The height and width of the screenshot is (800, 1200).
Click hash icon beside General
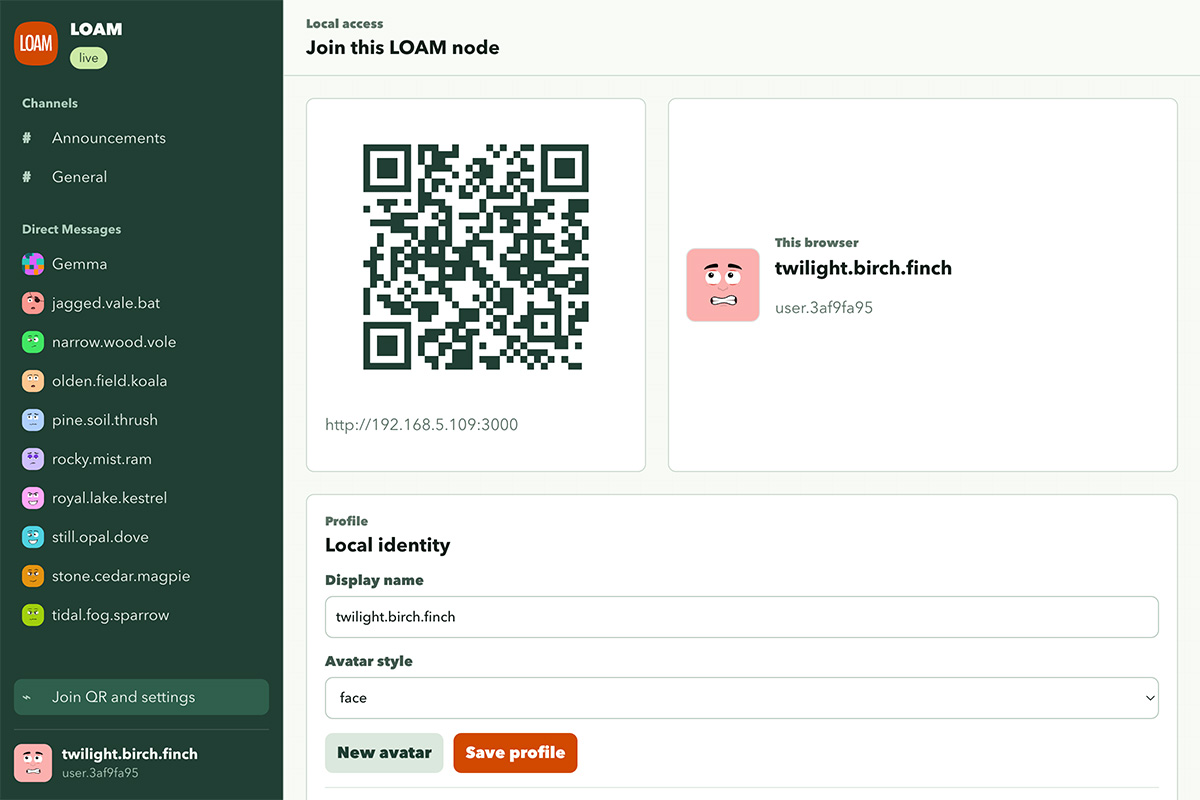[x=27, y=177]
